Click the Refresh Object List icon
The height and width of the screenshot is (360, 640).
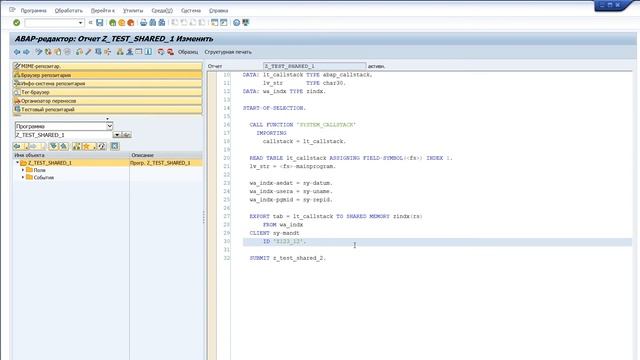(x=102, y=146)
